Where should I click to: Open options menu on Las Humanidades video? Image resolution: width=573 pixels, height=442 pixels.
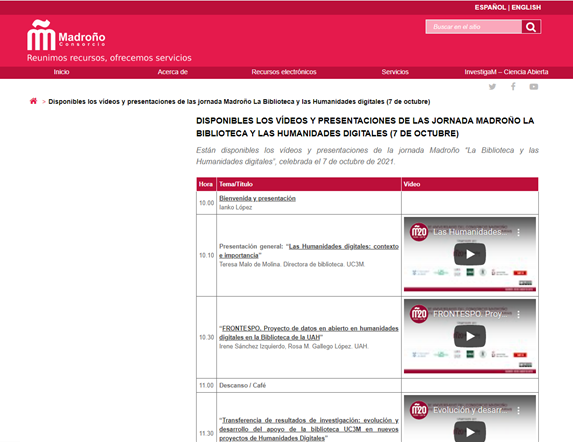point(518,232)
